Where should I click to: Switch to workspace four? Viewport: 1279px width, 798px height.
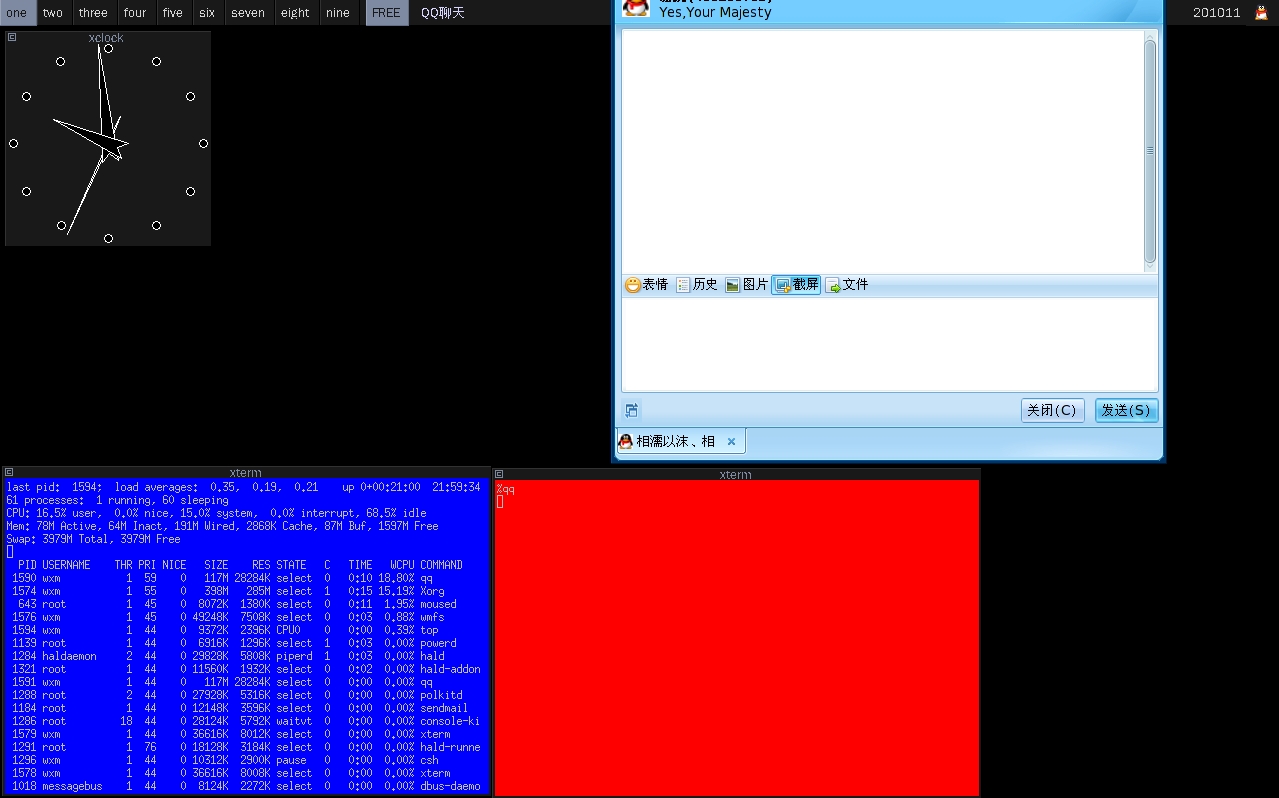tap(135, 13)
